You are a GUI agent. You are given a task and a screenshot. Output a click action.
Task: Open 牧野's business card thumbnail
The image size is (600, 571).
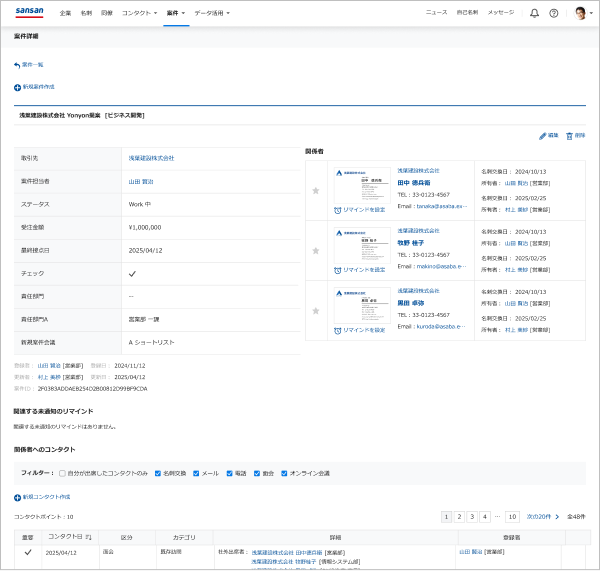(362, 245)
